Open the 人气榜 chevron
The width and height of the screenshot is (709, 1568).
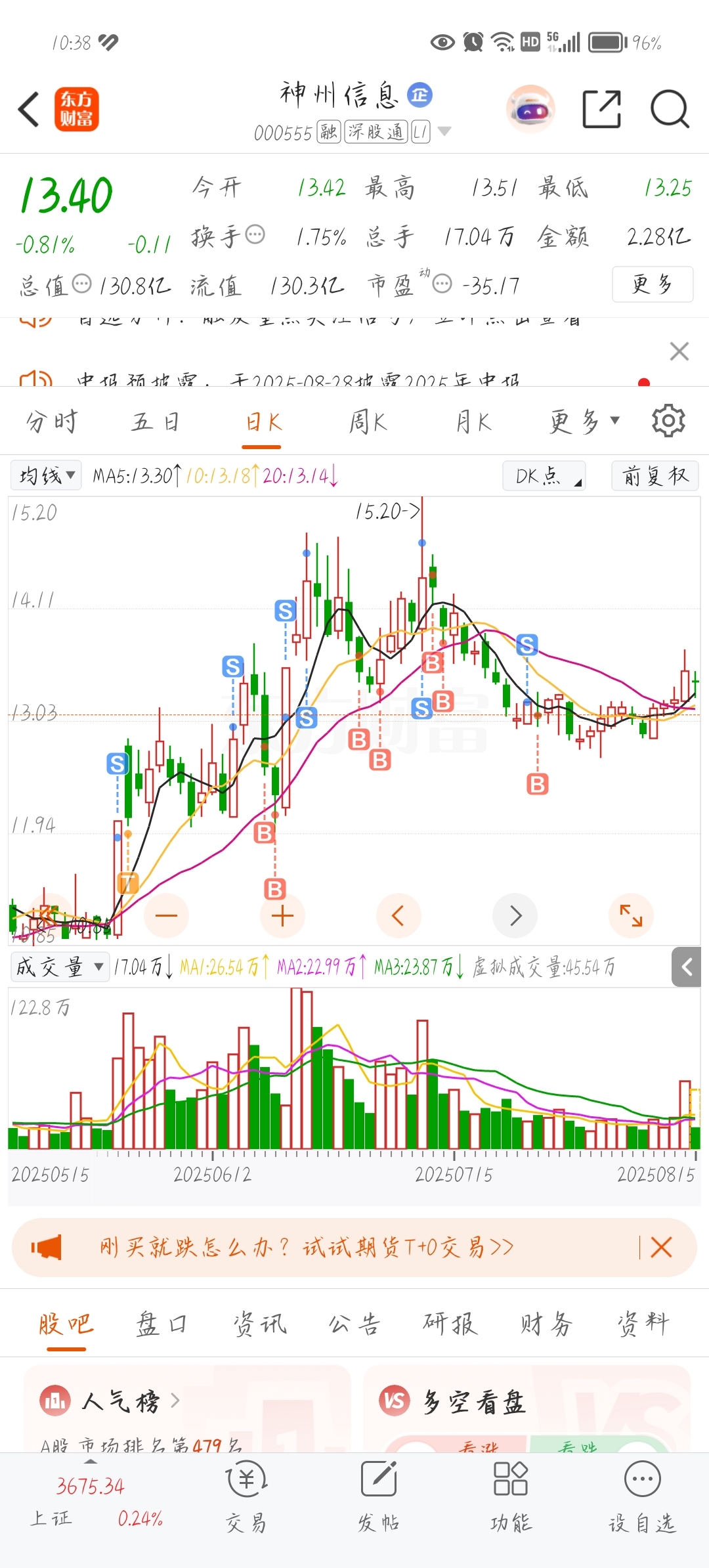click(175, 1401)
